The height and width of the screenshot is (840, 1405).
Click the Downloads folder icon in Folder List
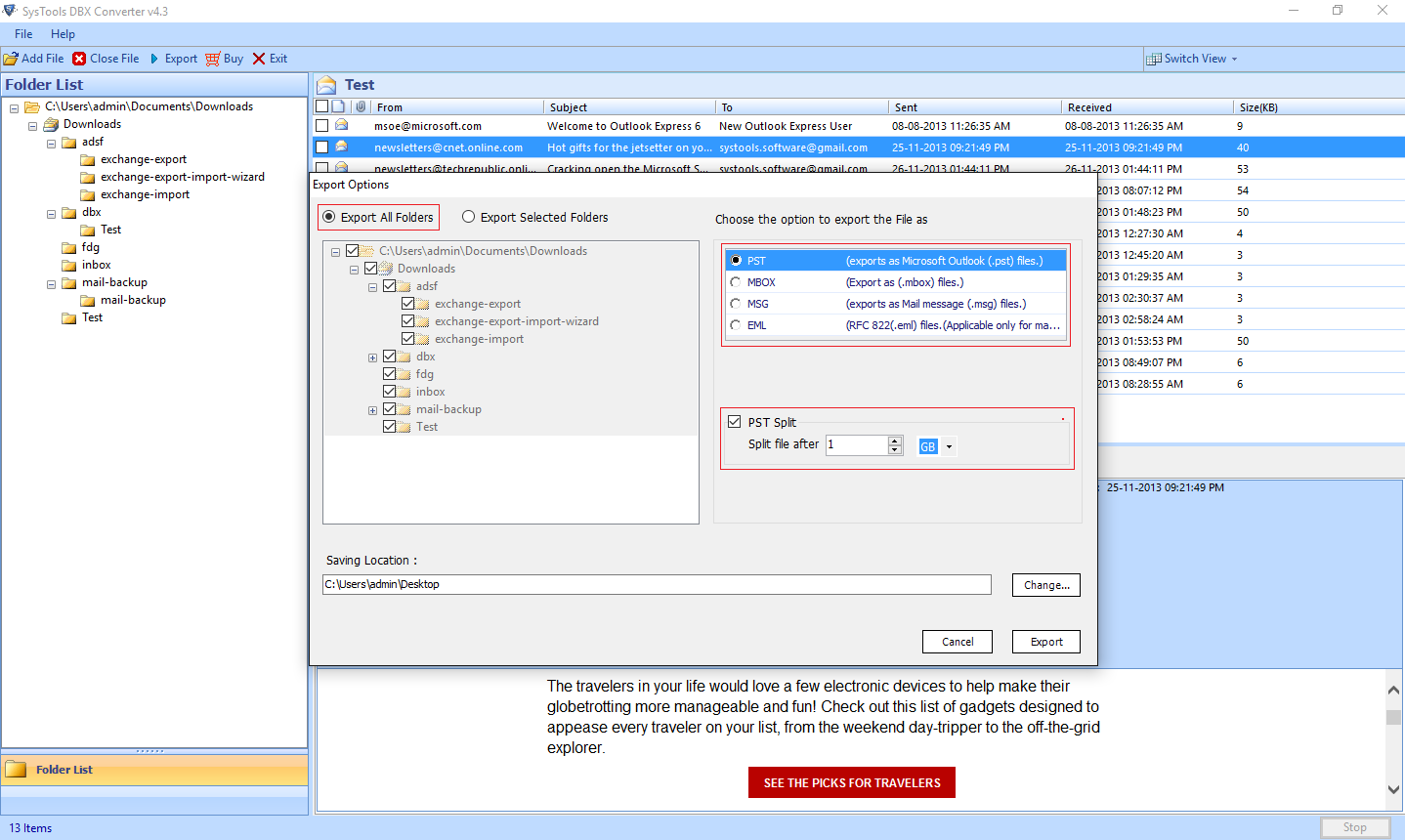tap(51, 124)
